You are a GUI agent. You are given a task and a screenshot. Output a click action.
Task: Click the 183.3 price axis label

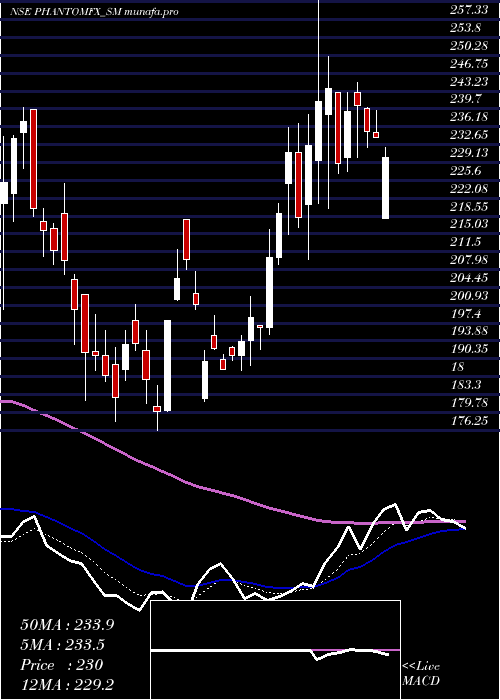click(466, 385)
